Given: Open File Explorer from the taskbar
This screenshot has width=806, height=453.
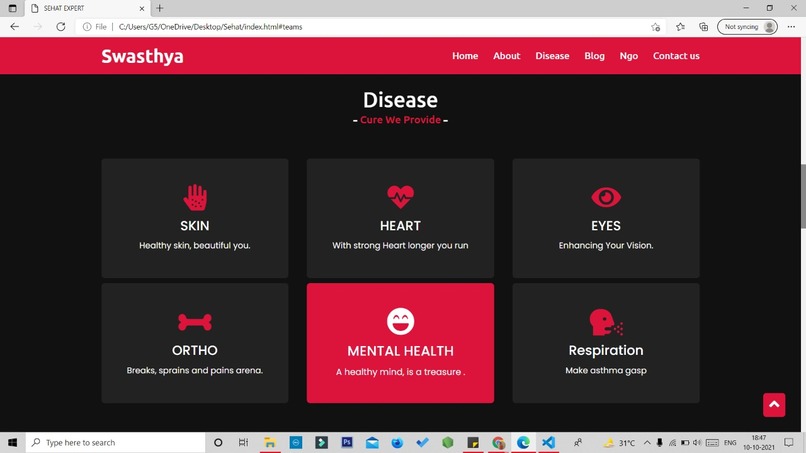Looking at the screenshot, I should [270, 442].
